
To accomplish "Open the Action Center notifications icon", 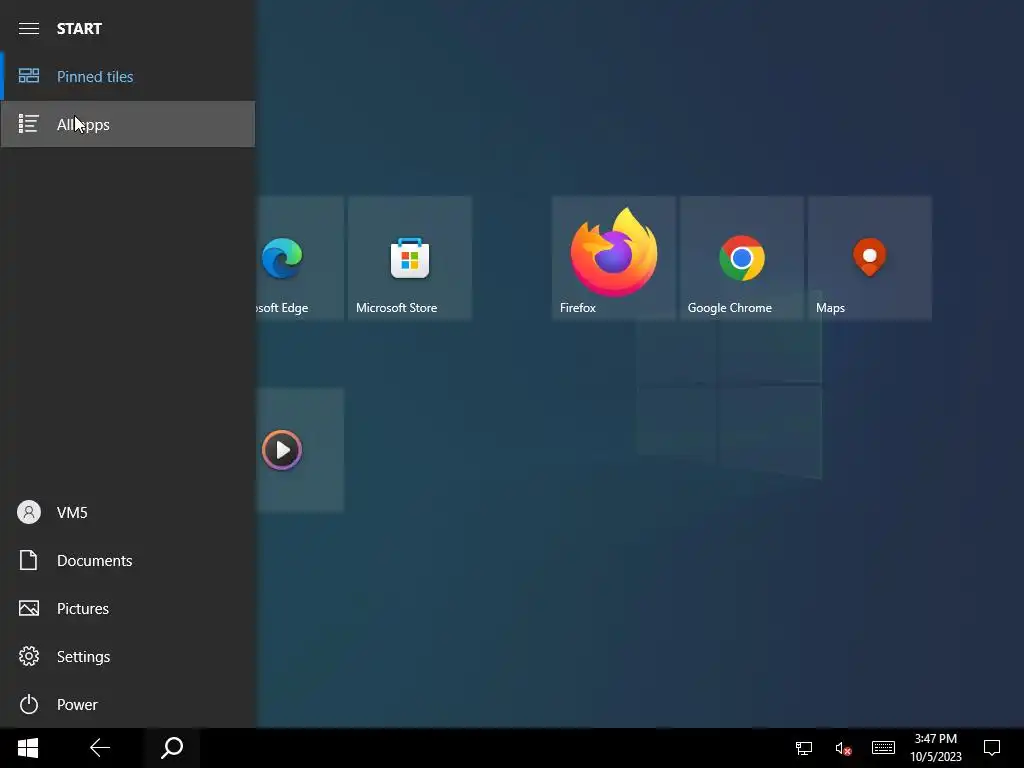I will pyautogui.click(x=992, y=748).
